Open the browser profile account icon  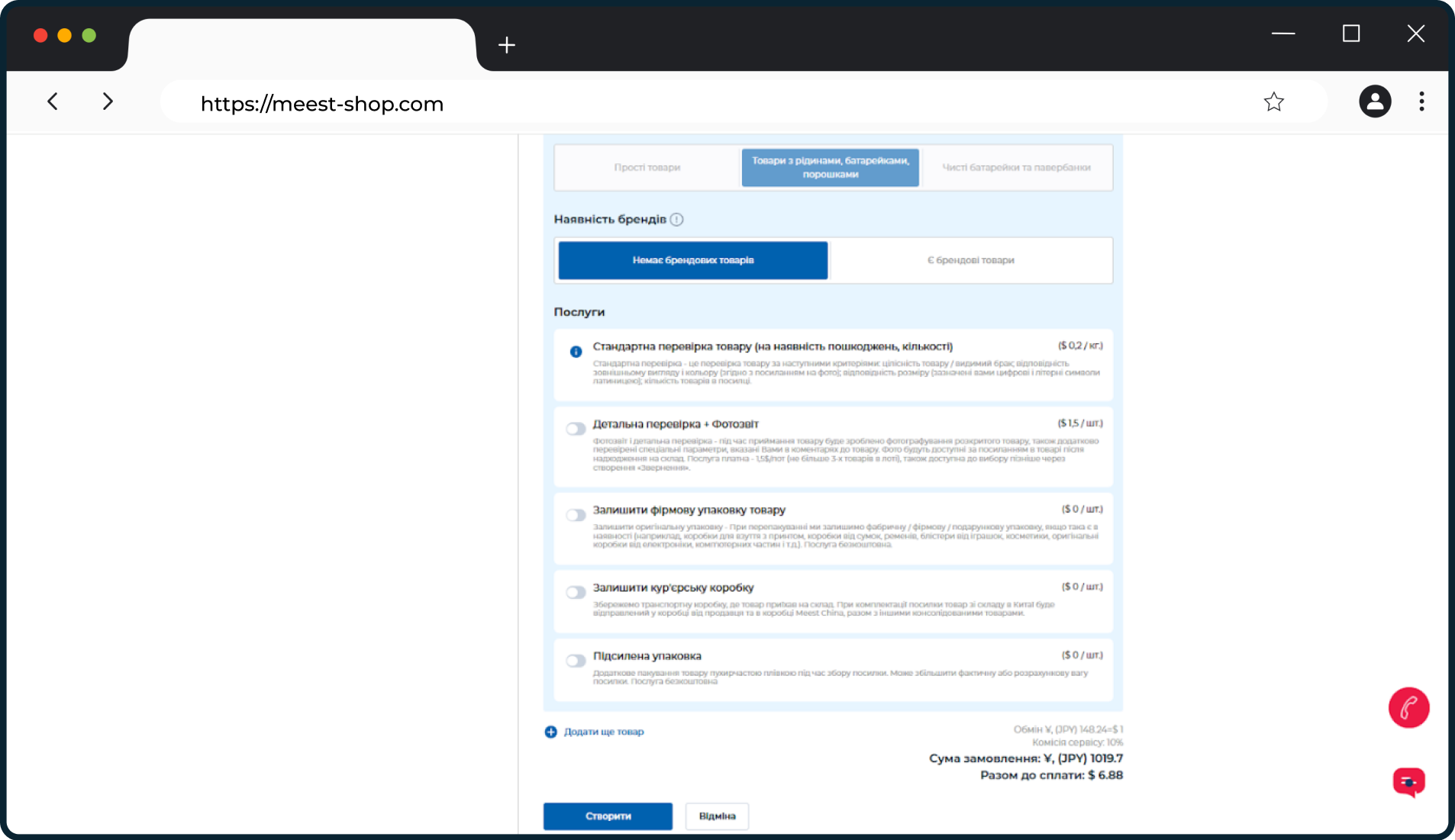tap(1375, 101)
